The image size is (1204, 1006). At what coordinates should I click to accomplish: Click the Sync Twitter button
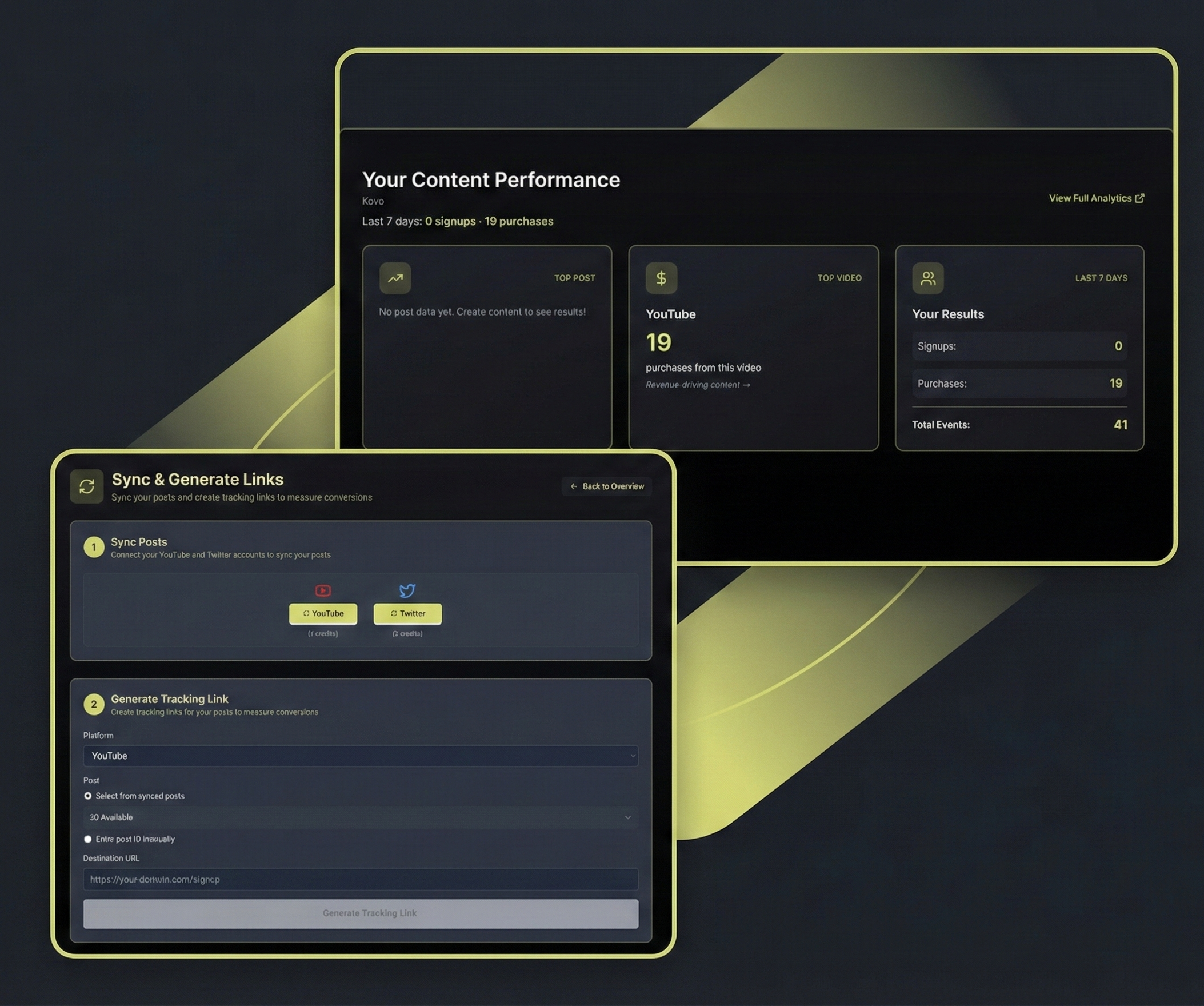(x=407, y=614)
